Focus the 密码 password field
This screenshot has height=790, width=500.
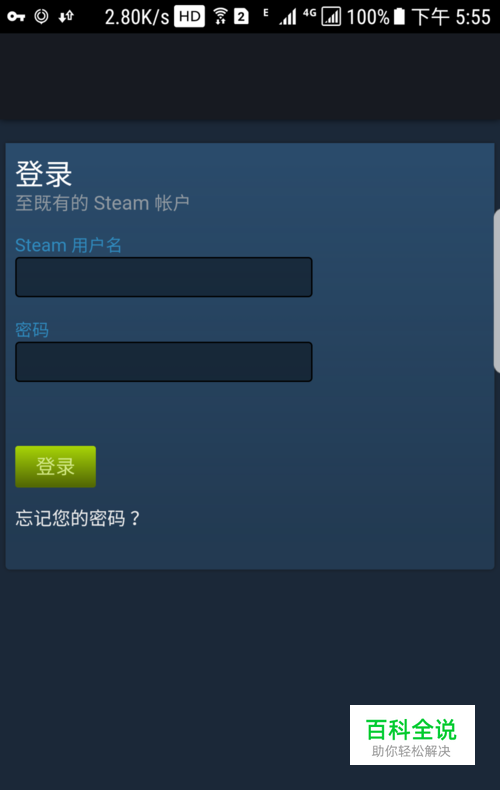(164, 362)
